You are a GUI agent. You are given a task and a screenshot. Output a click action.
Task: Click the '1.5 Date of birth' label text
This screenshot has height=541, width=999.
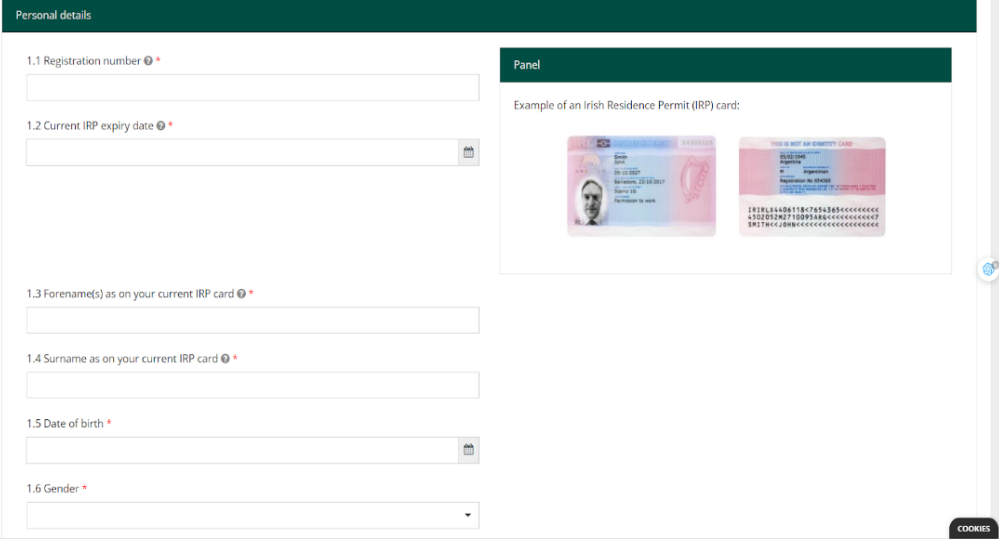pos(64,424)
